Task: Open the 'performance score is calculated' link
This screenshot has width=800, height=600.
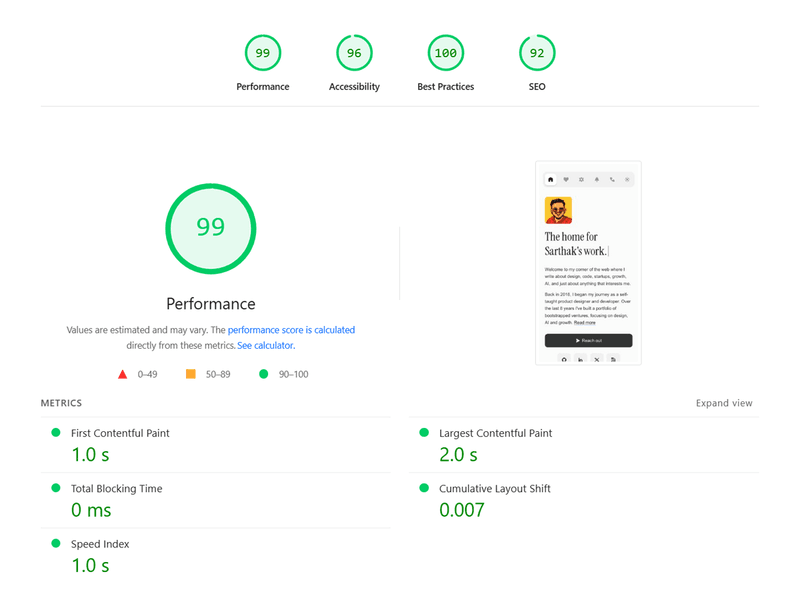Action: pyautogui.click(x=291, y=330)
